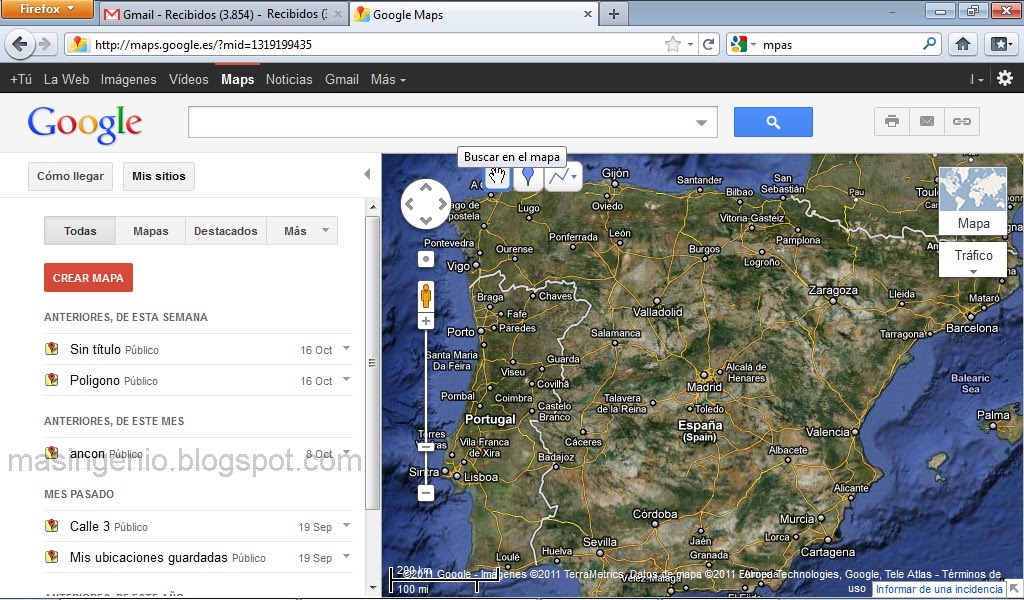
Task: Switch to the Gmail browser tab
Action: (222, 14)
